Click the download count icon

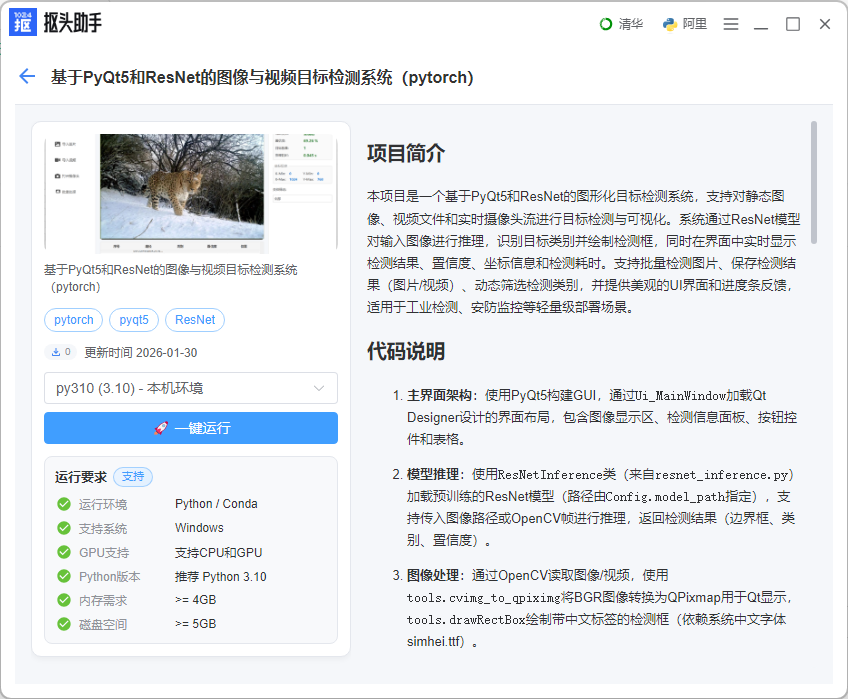pos(56,352)
